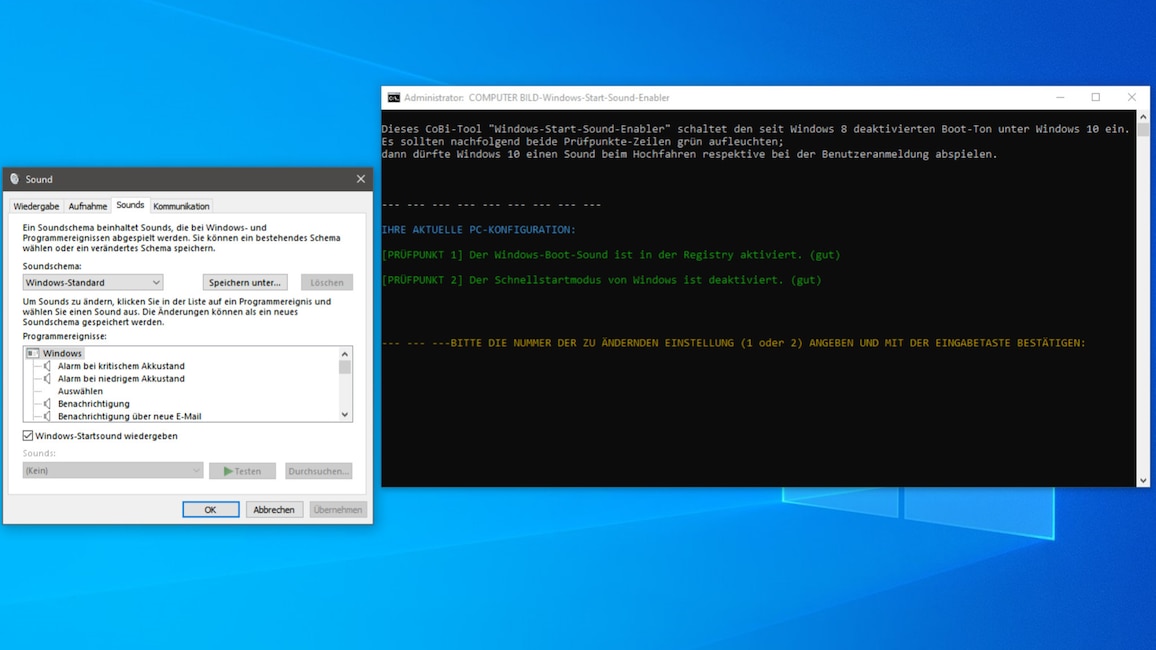Image resolution: width=1156 pixels, height=650 pixels.
Task: Click speaker icon for Alarm bei kritischem Akkustand
Action: 47,366
